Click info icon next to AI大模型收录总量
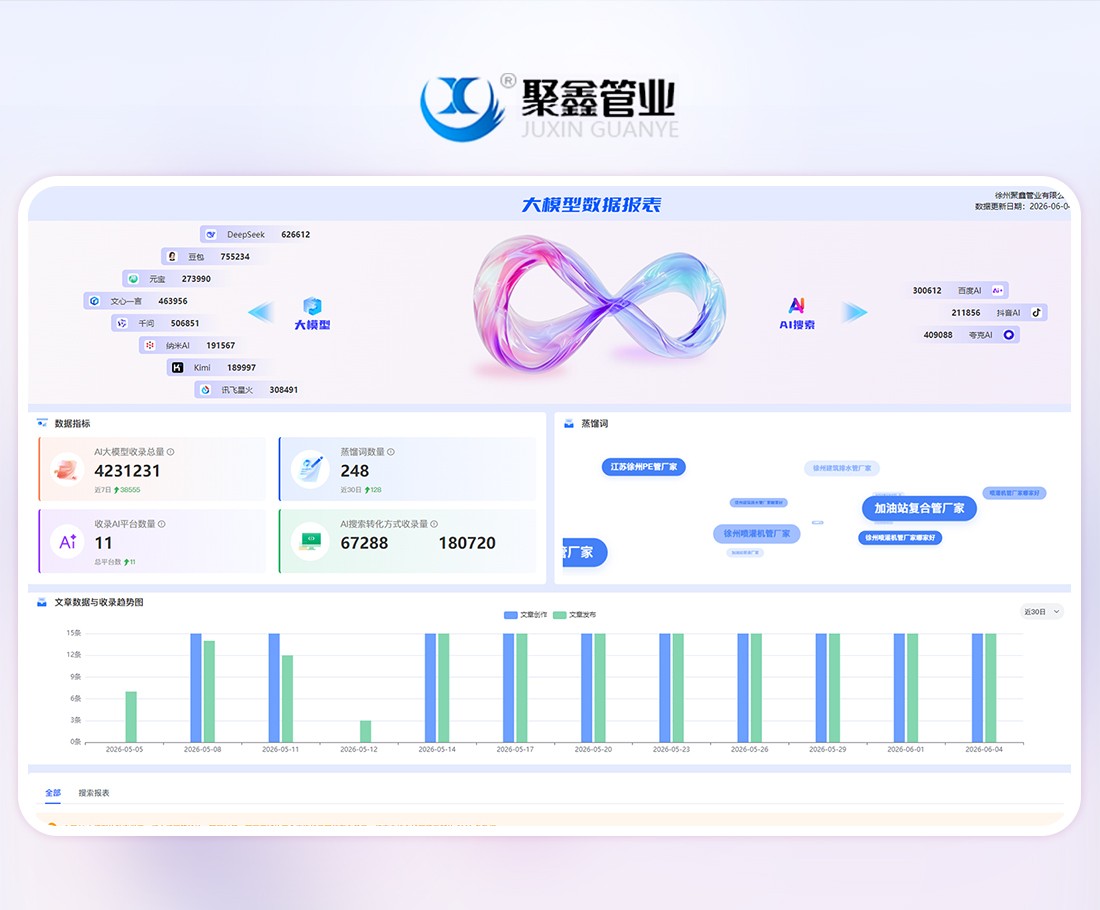Image resolution: width=1100 pixels, height=910 pixels. (x=170, y=452)
